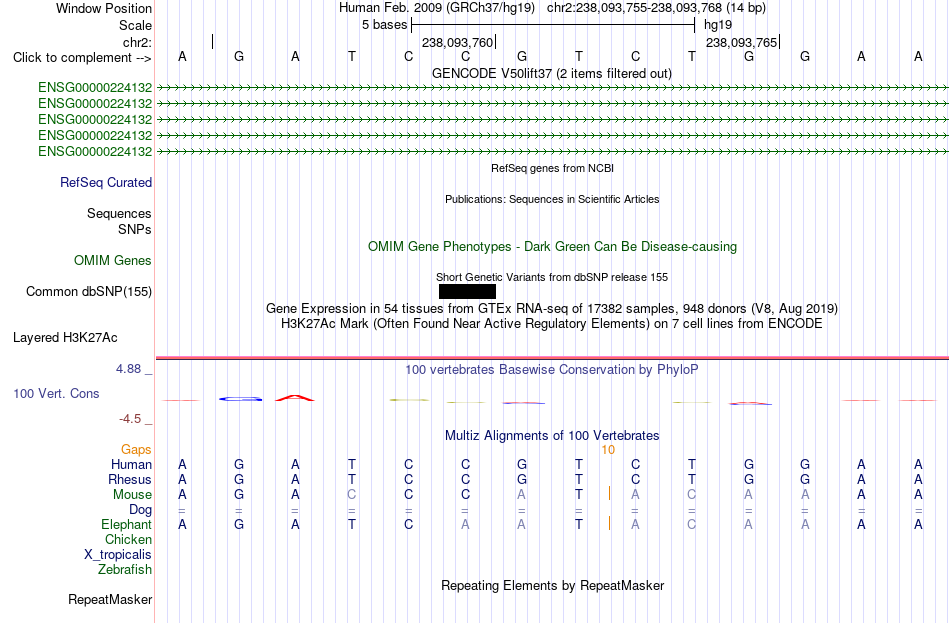Click the 'Click to complement -->' label
The width and height of the screenshot is (950, 623).
pyautogui.click(x=82, y=58)
